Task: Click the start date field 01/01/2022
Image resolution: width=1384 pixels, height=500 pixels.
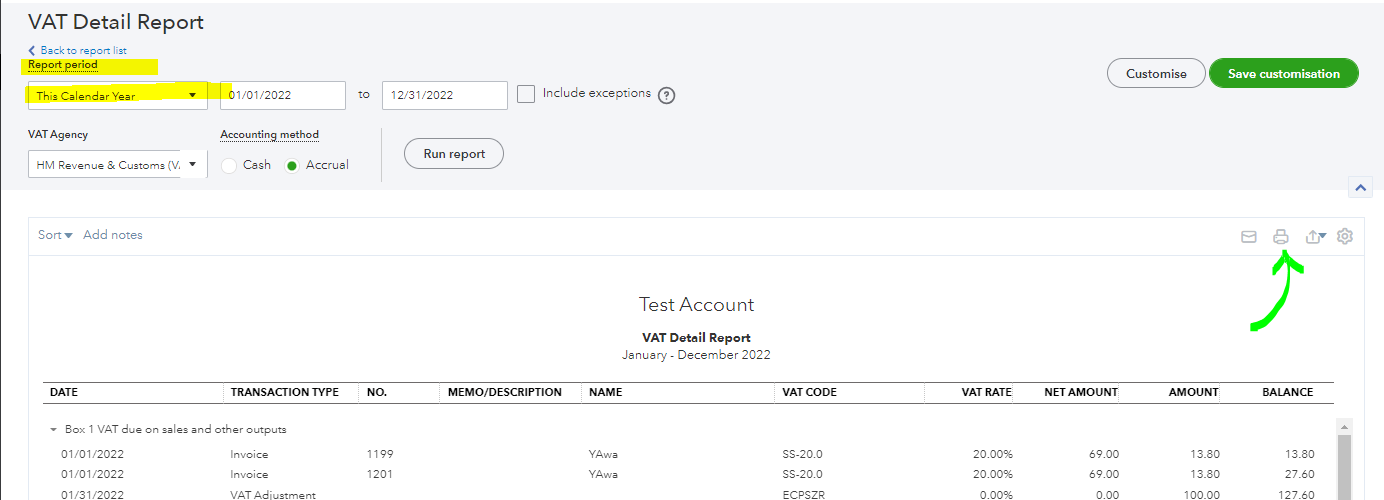Action: (283, 95)
